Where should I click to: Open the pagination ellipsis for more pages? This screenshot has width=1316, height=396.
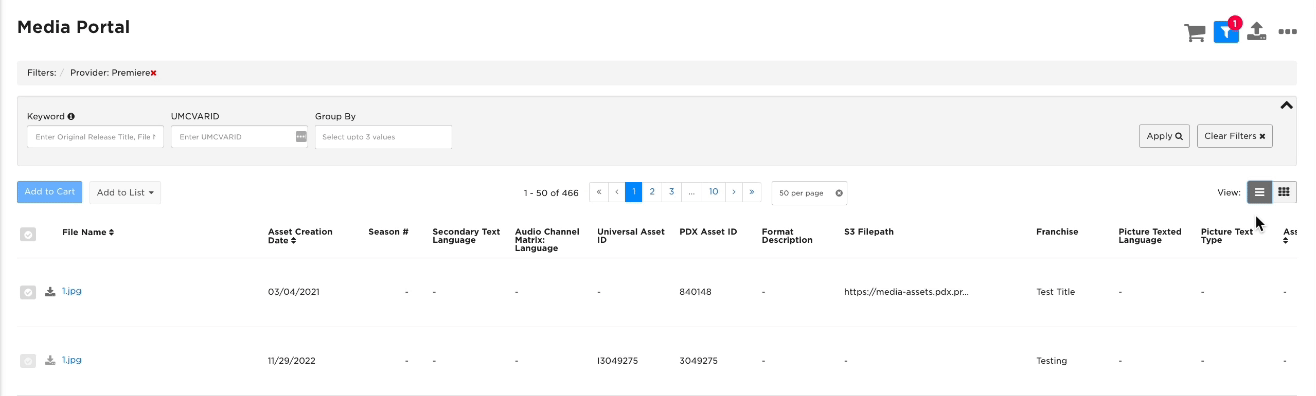(691, 192)
